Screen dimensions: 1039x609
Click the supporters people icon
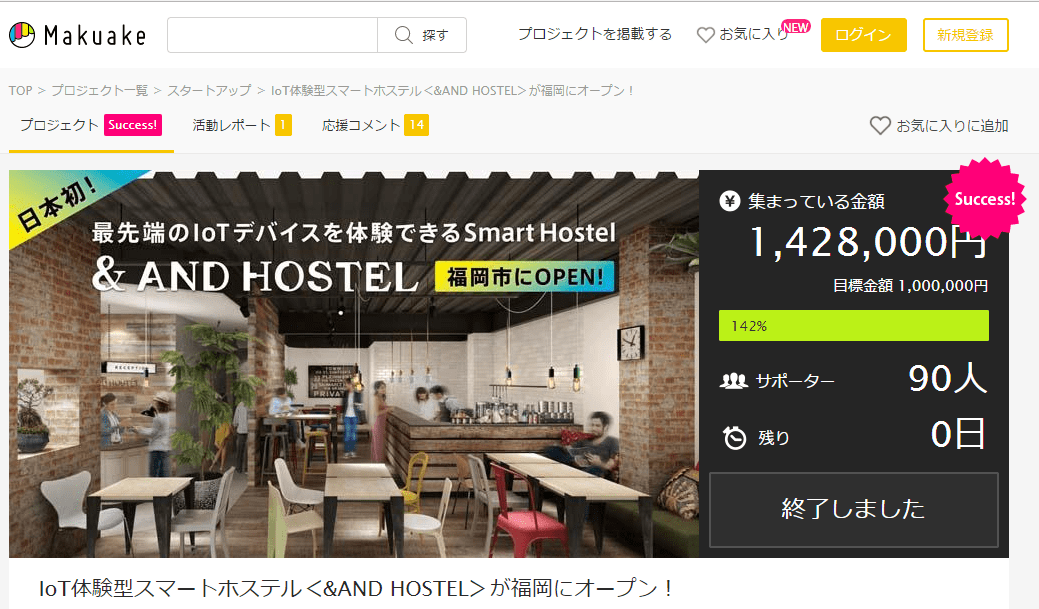tap(734, 381)
